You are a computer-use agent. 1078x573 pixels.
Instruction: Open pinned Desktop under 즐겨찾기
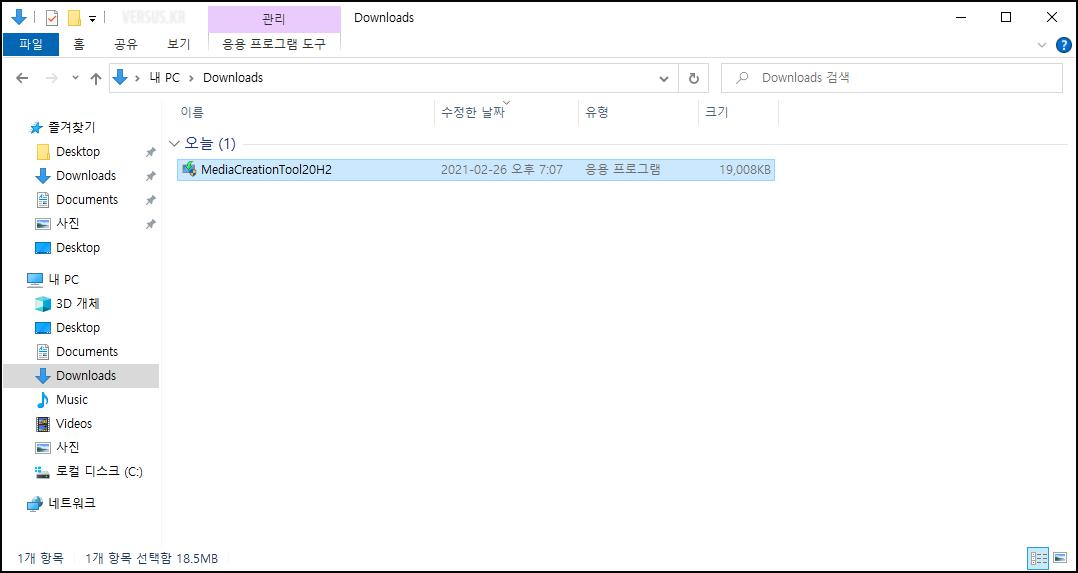click(x=78, y=151)
